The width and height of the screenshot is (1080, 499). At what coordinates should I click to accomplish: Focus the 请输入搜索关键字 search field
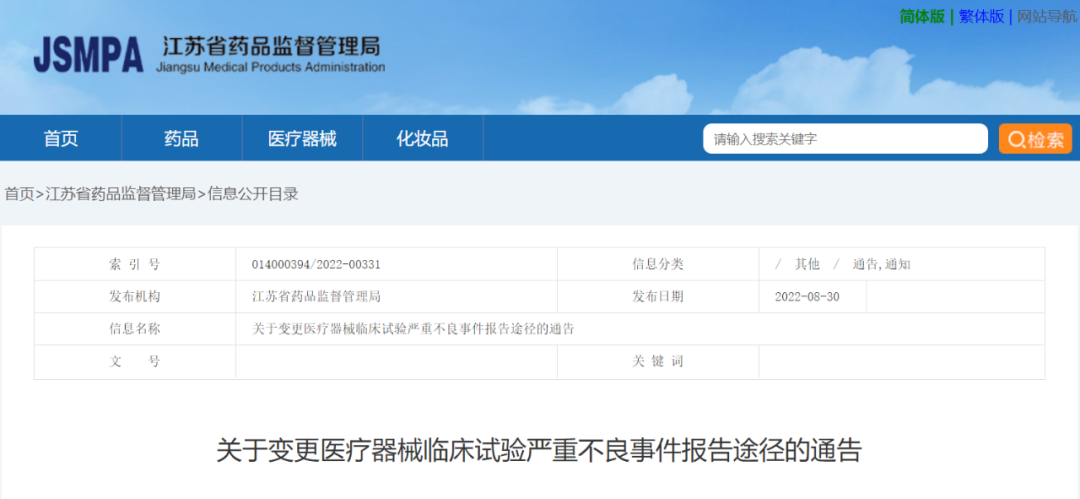click(845, 139)
